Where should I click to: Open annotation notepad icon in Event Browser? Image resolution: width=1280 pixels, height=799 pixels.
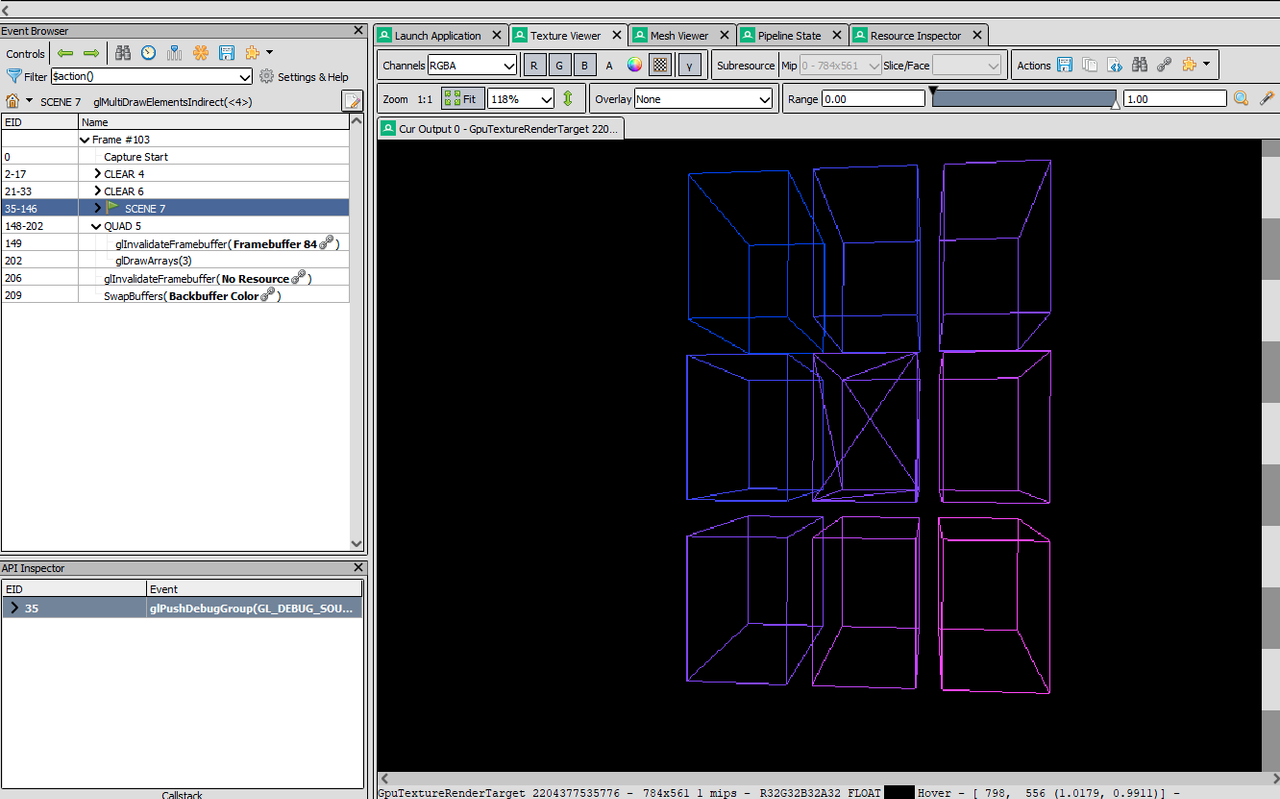(352, 101)
